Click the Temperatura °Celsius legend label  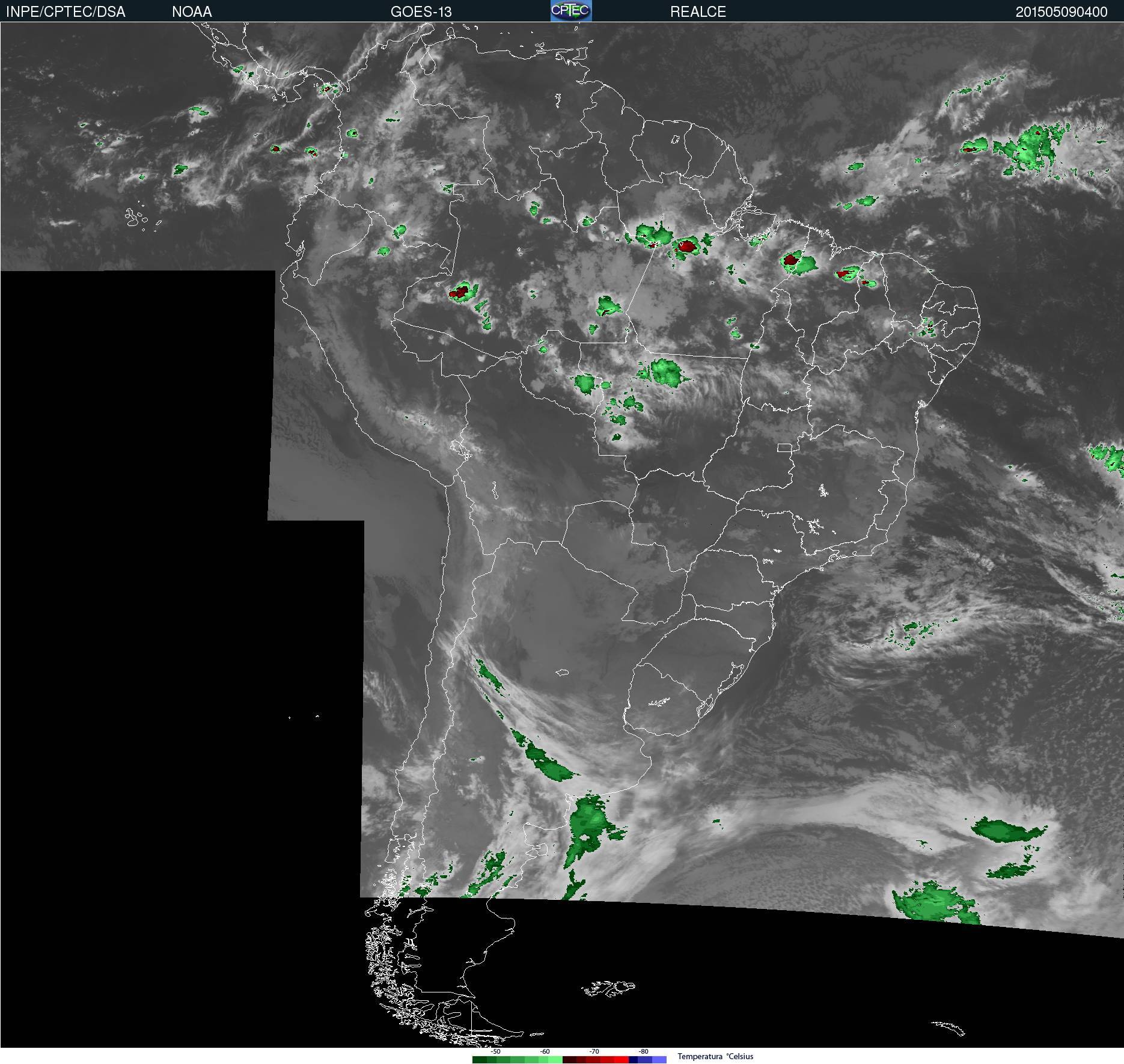(x=715, y=1056)
